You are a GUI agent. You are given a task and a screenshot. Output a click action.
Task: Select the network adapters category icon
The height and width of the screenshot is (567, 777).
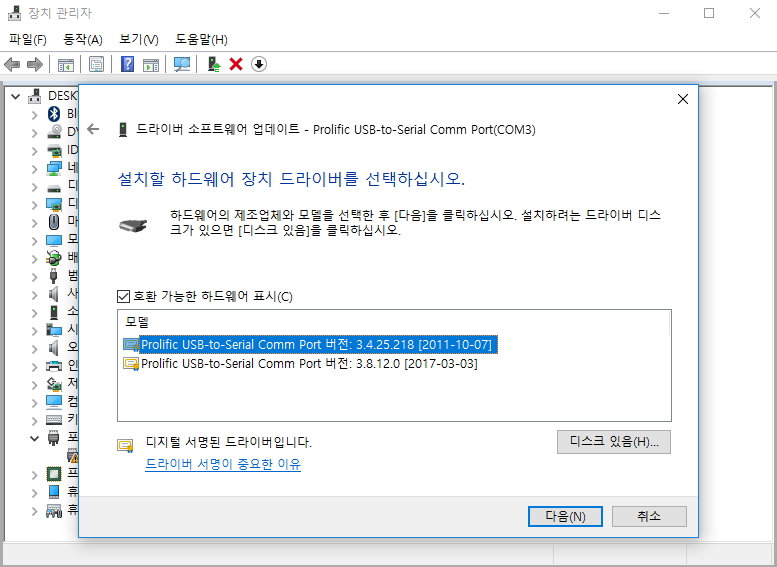[54, 168]
